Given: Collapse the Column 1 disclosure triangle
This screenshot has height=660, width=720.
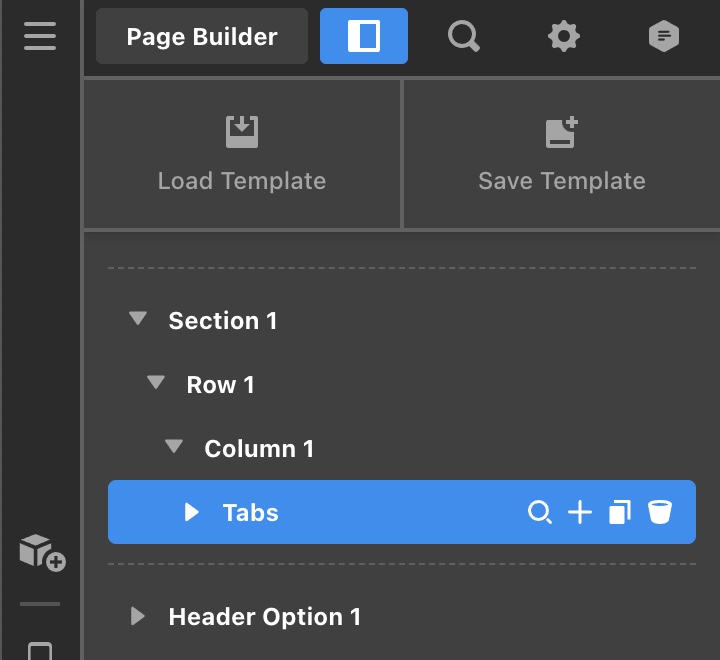Looking at the screenshot, I should (x=174, y=446).
